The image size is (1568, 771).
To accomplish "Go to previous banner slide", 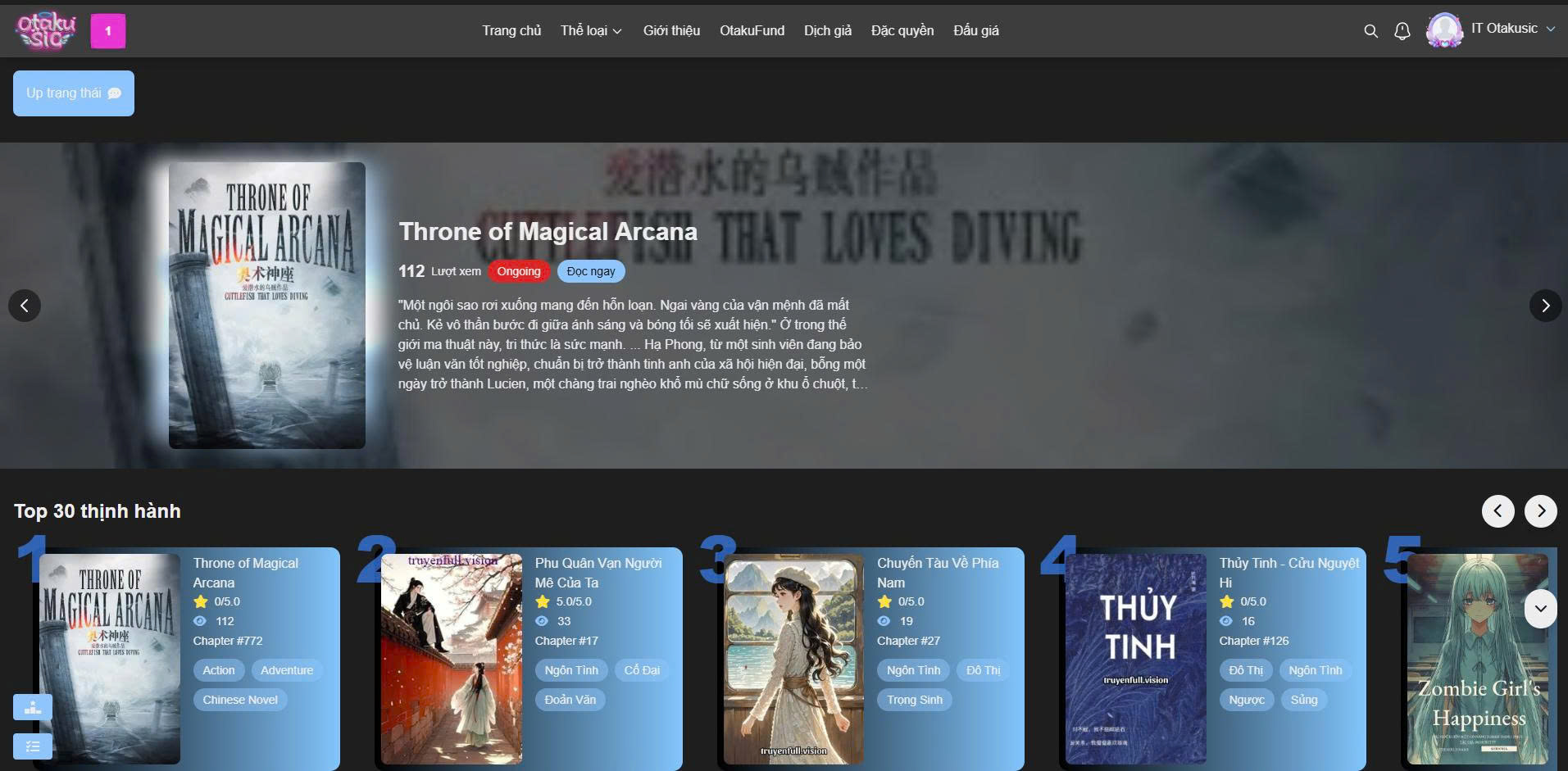I will 25,306.
